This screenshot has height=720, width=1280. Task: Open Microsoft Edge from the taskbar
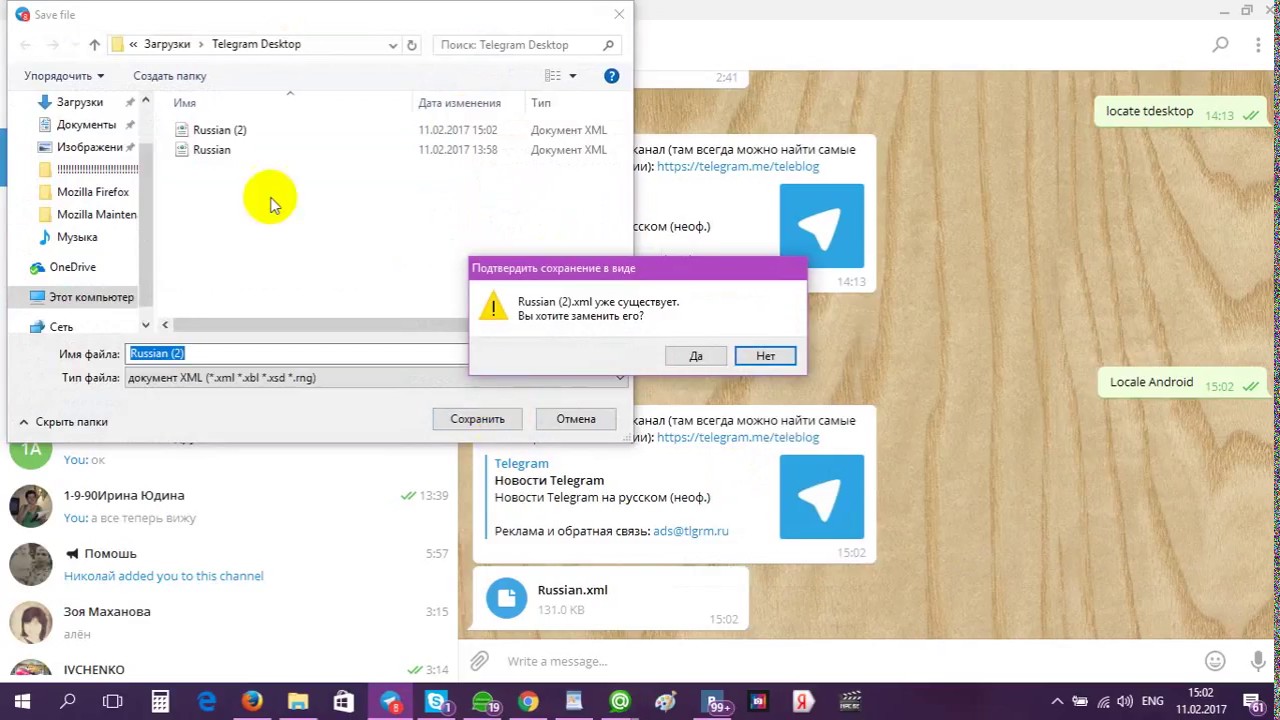(206, 702)
